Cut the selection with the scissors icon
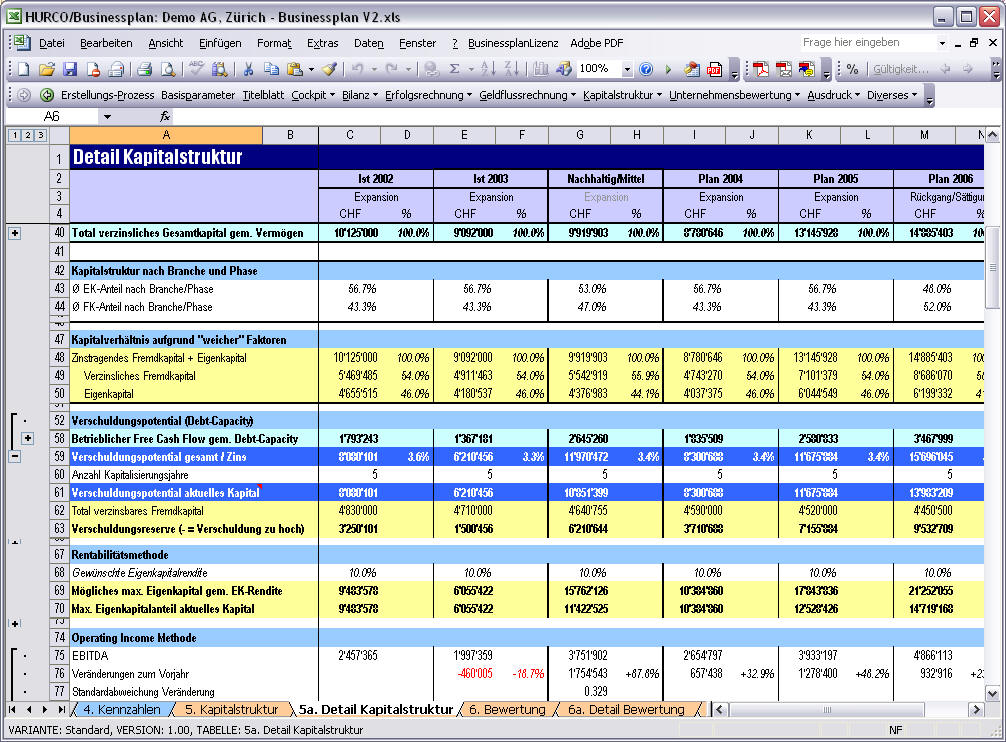The width and height of the screenshot is (1006, 742). [x=248, y=69]
